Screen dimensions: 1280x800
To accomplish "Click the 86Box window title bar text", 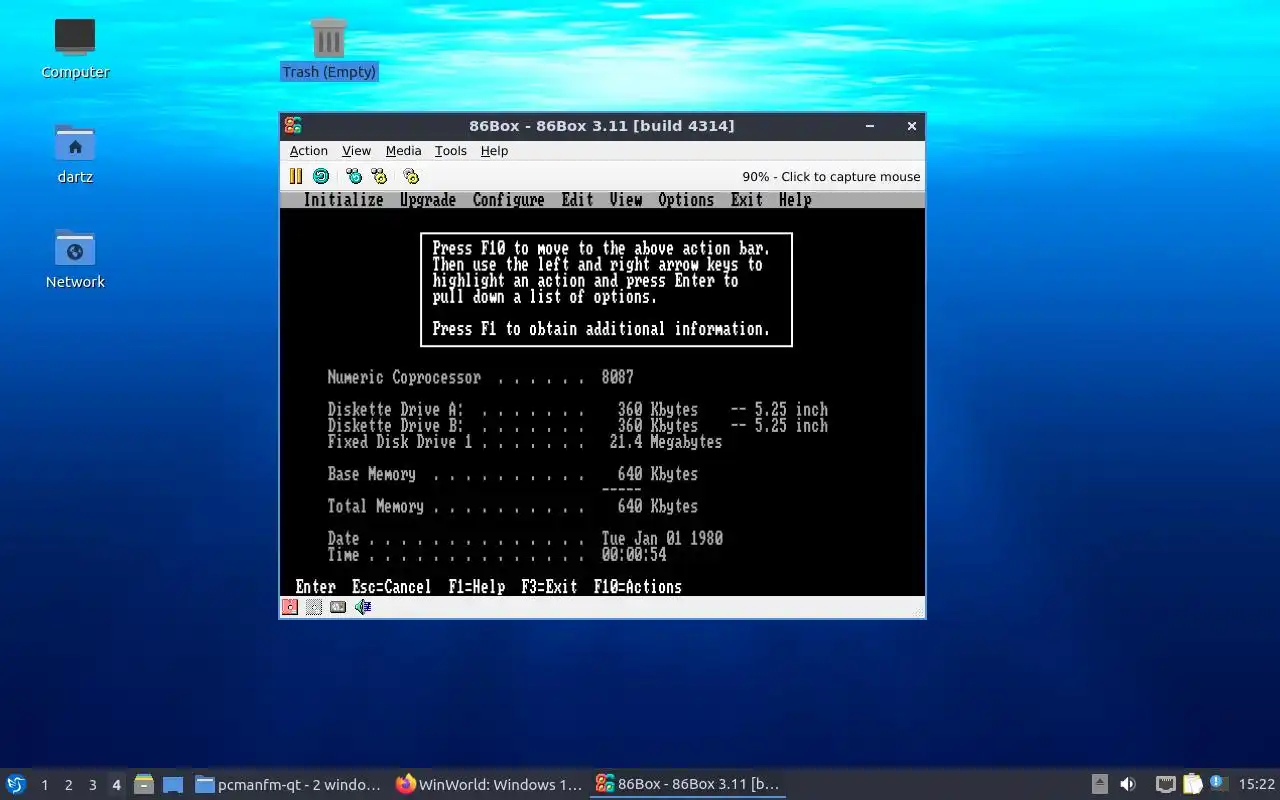I will [602, 126].
